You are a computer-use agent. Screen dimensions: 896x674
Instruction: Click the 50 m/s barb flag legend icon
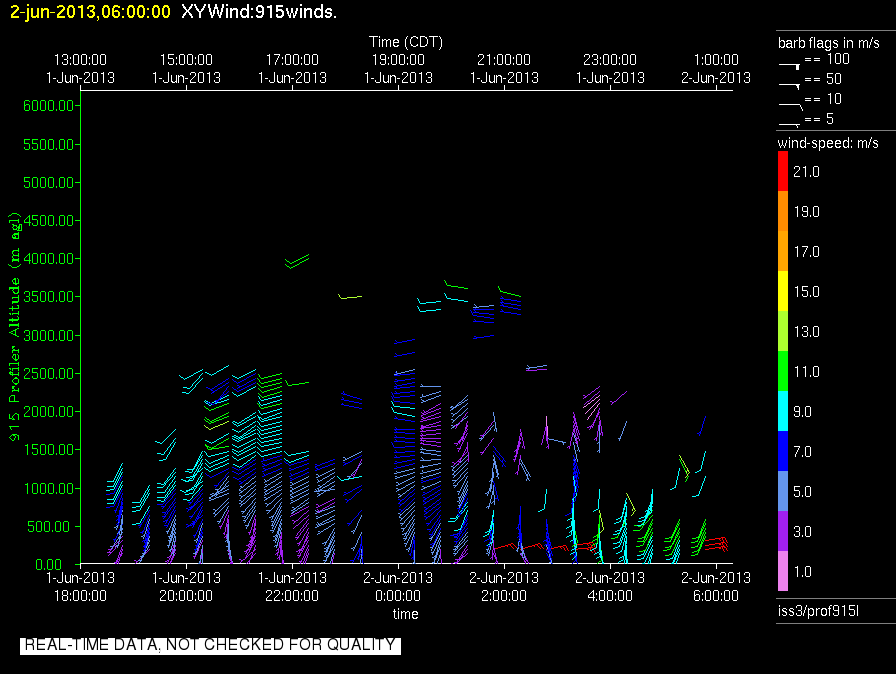(789, 86)
